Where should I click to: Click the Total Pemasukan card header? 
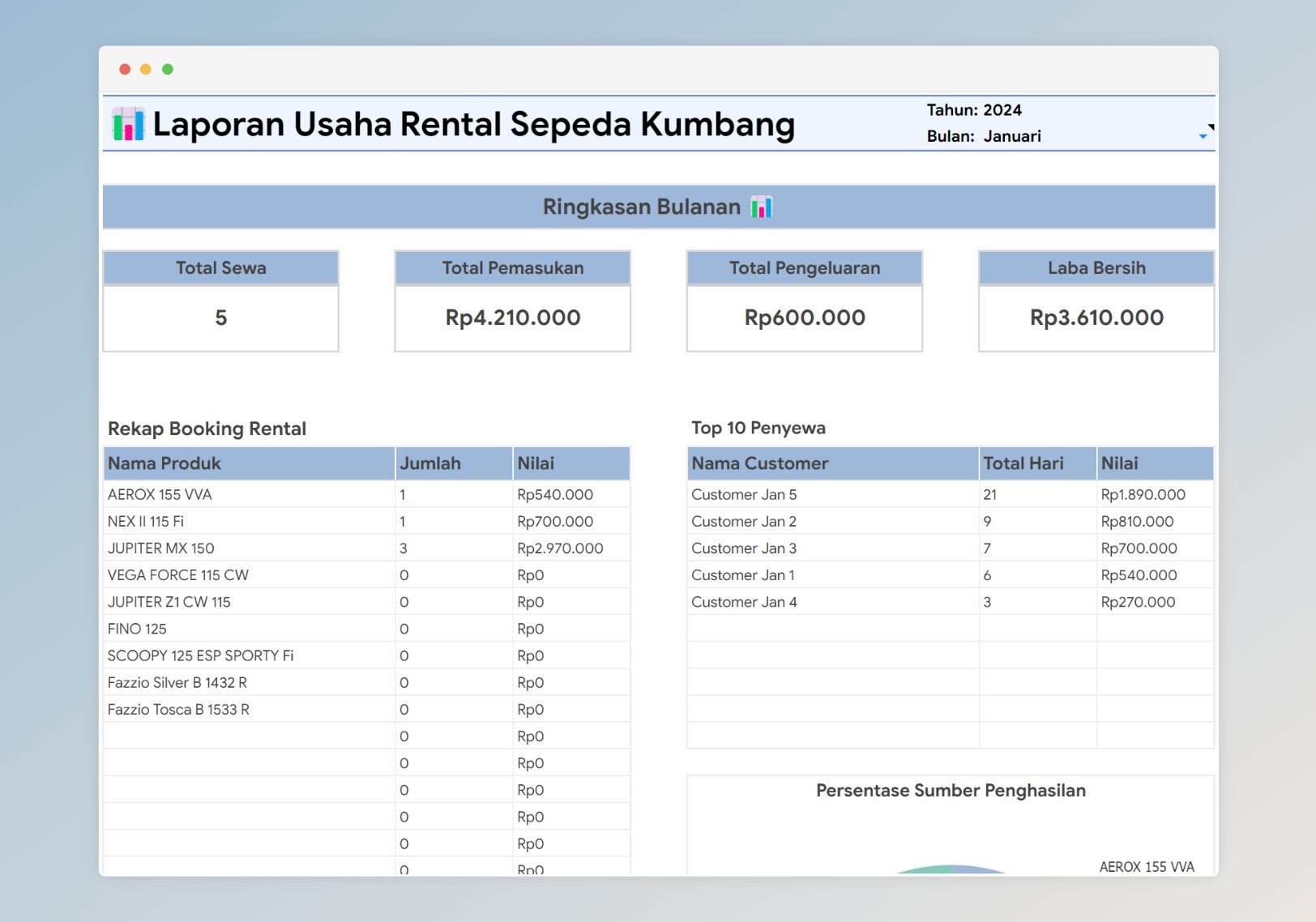(512, 268)
